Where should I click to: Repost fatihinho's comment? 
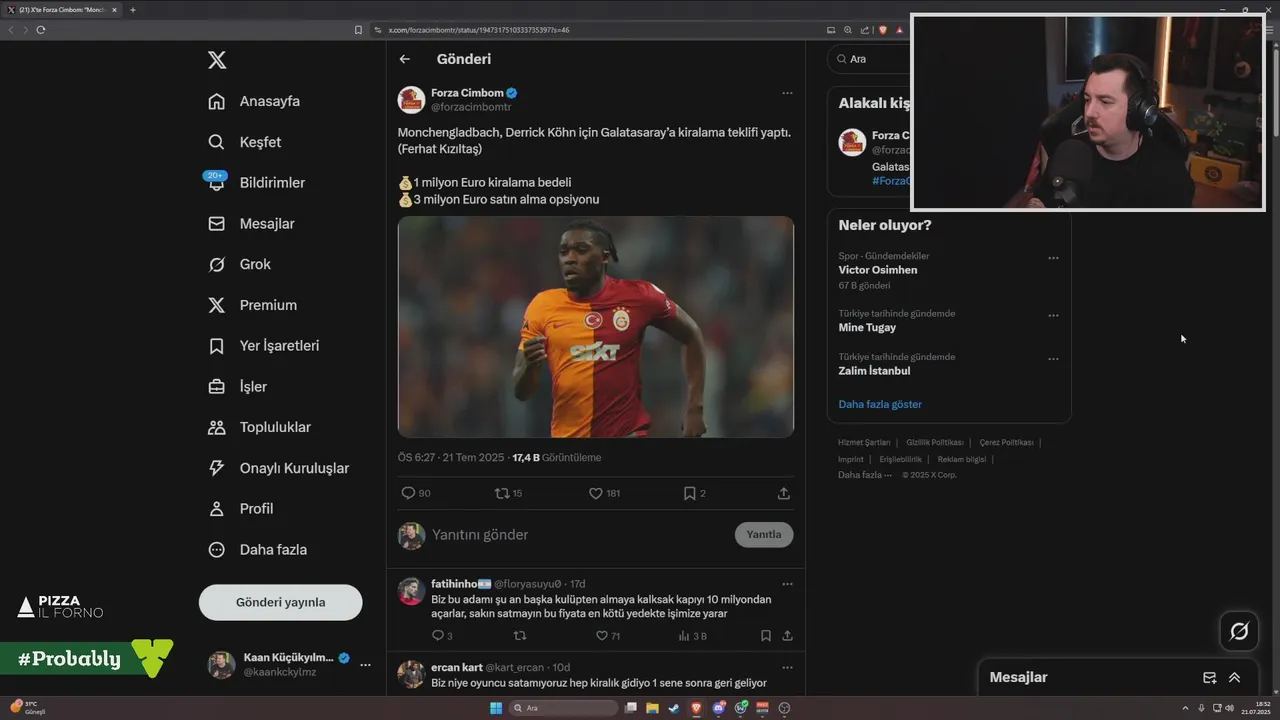tap(519, 636)
